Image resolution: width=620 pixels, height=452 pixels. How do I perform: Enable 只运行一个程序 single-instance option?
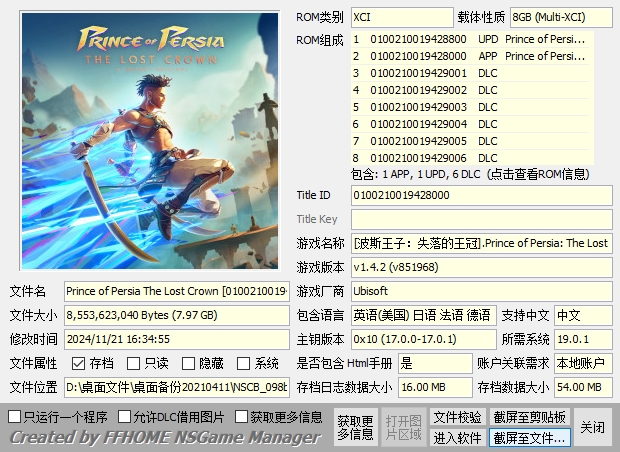[x=15, y=416]
